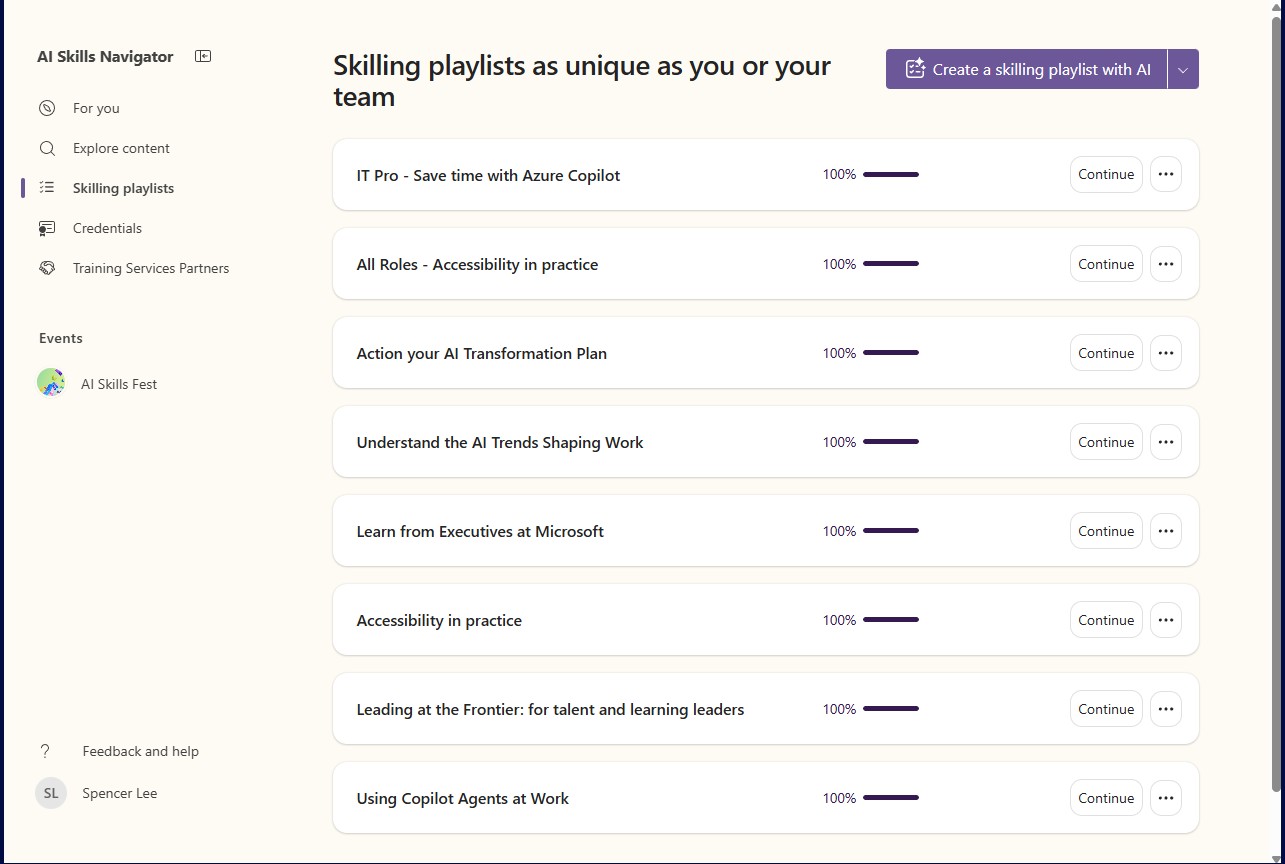Click Using Copilot Agents at Work title
Image resolution: width=1285 pixels, height=864 pixels.
coord(463,798)
